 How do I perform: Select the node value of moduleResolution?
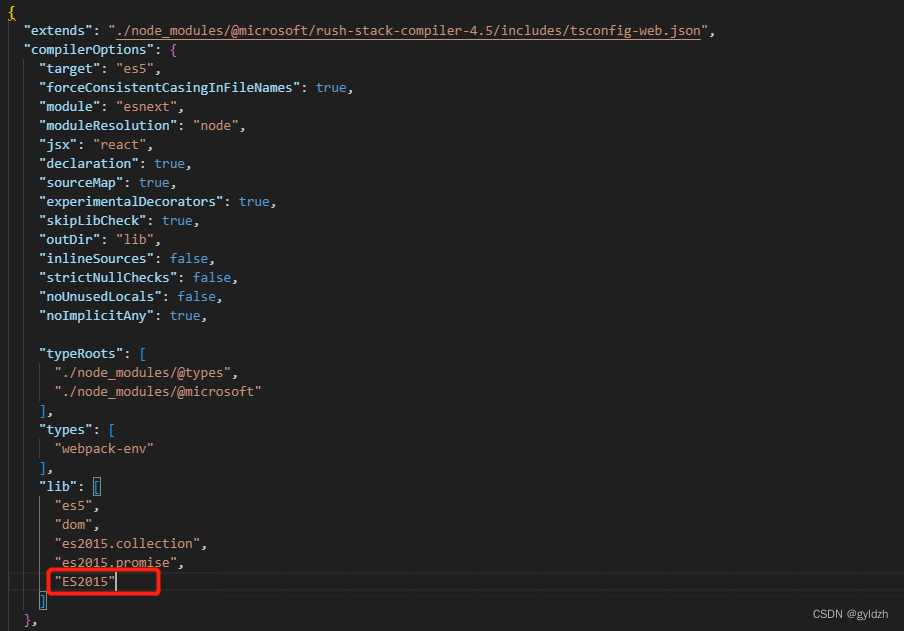pos(216,125)
